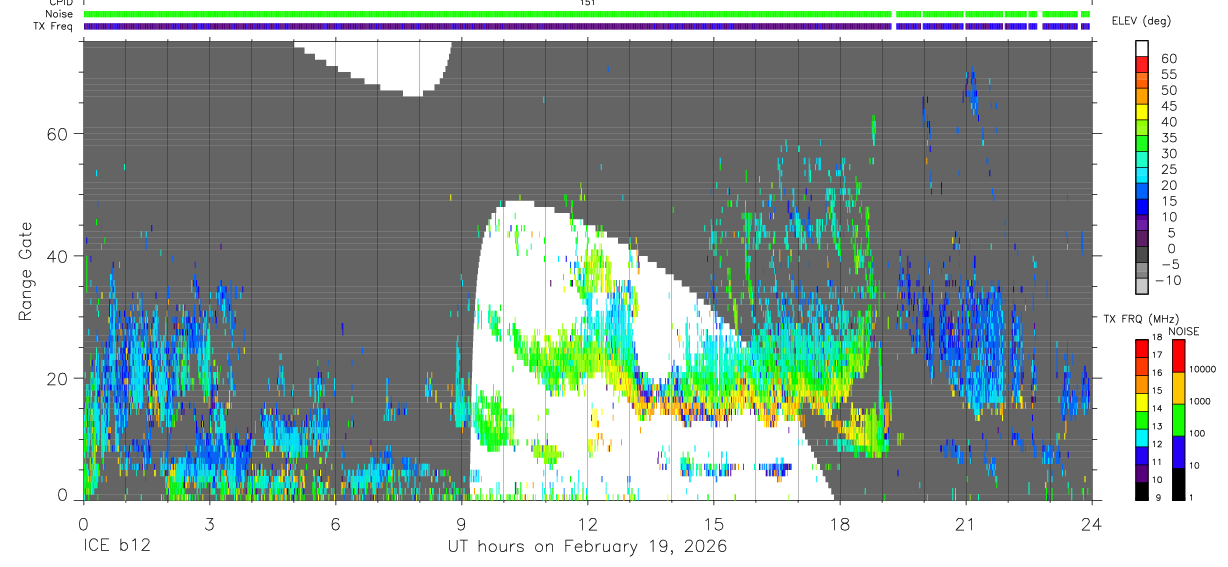Click the blue TX Freq strip above the plot
1228x567 pixels.
click(x=587, y=26)
